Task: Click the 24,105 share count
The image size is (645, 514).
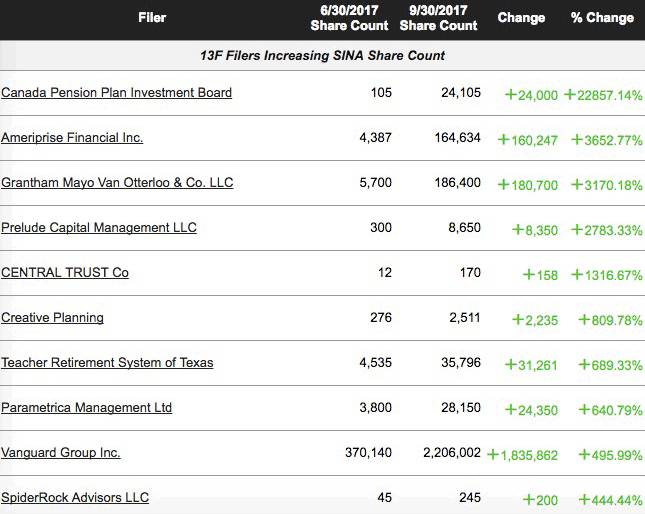Action: (x=461, y=93)
